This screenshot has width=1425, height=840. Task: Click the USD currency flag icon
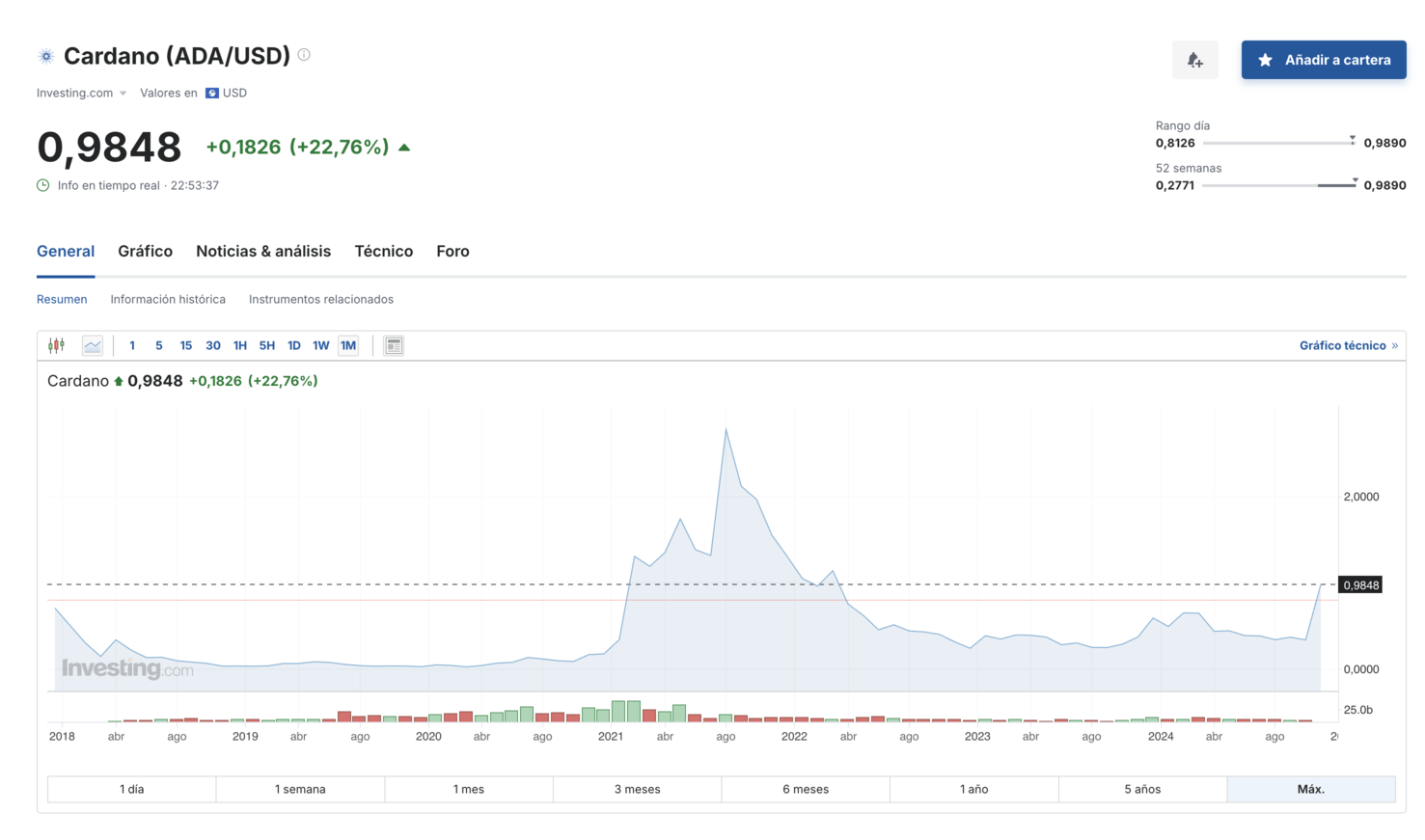point(212,94)
